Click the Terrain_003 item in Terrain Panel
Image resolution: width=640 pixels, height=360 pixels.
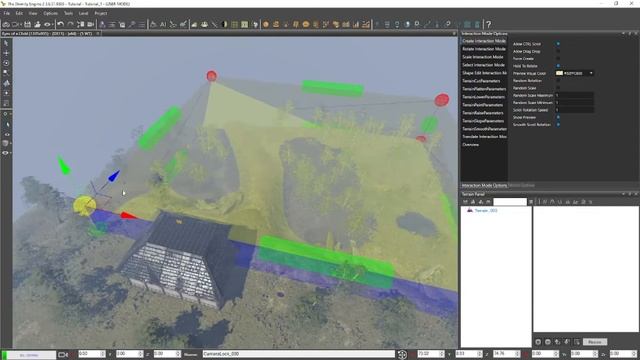[x=485, y=211]
